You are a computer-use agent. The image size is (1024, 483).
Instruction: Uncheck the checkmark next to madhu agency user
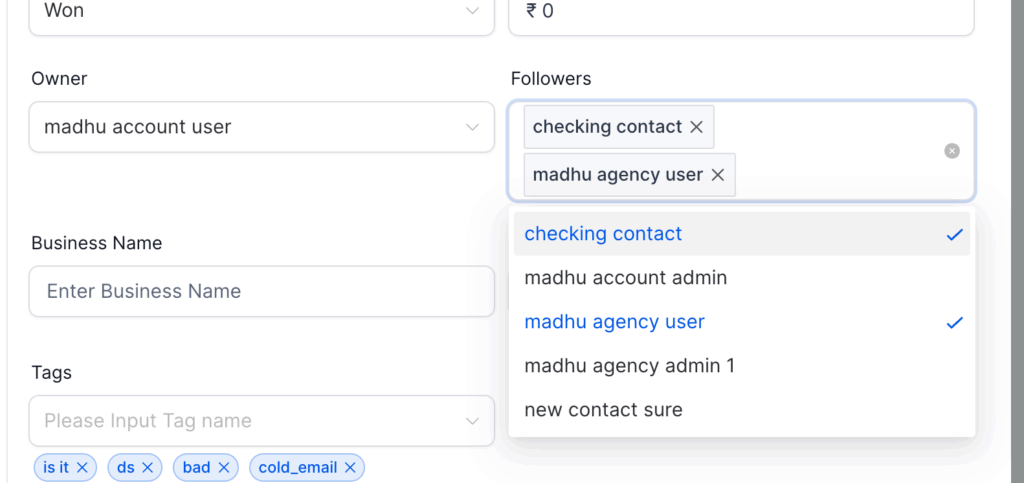click(954, 322)
